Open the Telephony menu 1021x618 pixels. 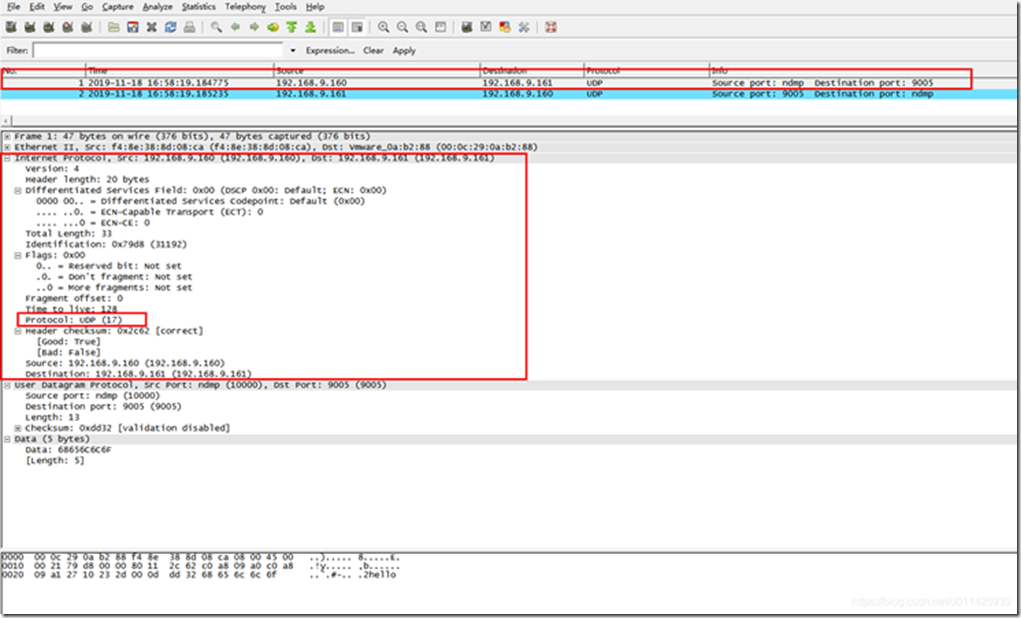(x=245, y=7)
